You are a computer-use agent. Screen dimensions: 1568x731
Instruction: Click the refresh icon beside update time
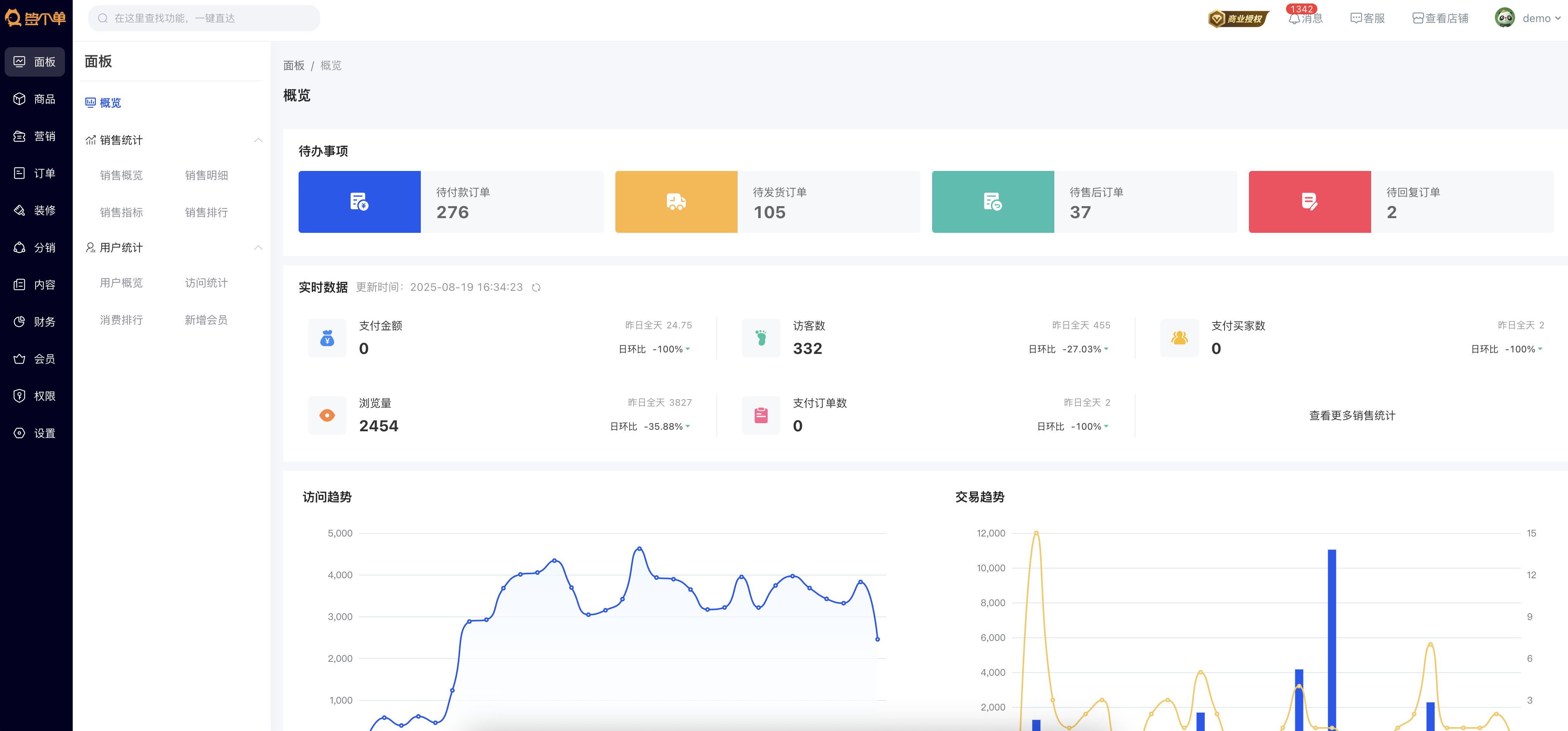536,287
